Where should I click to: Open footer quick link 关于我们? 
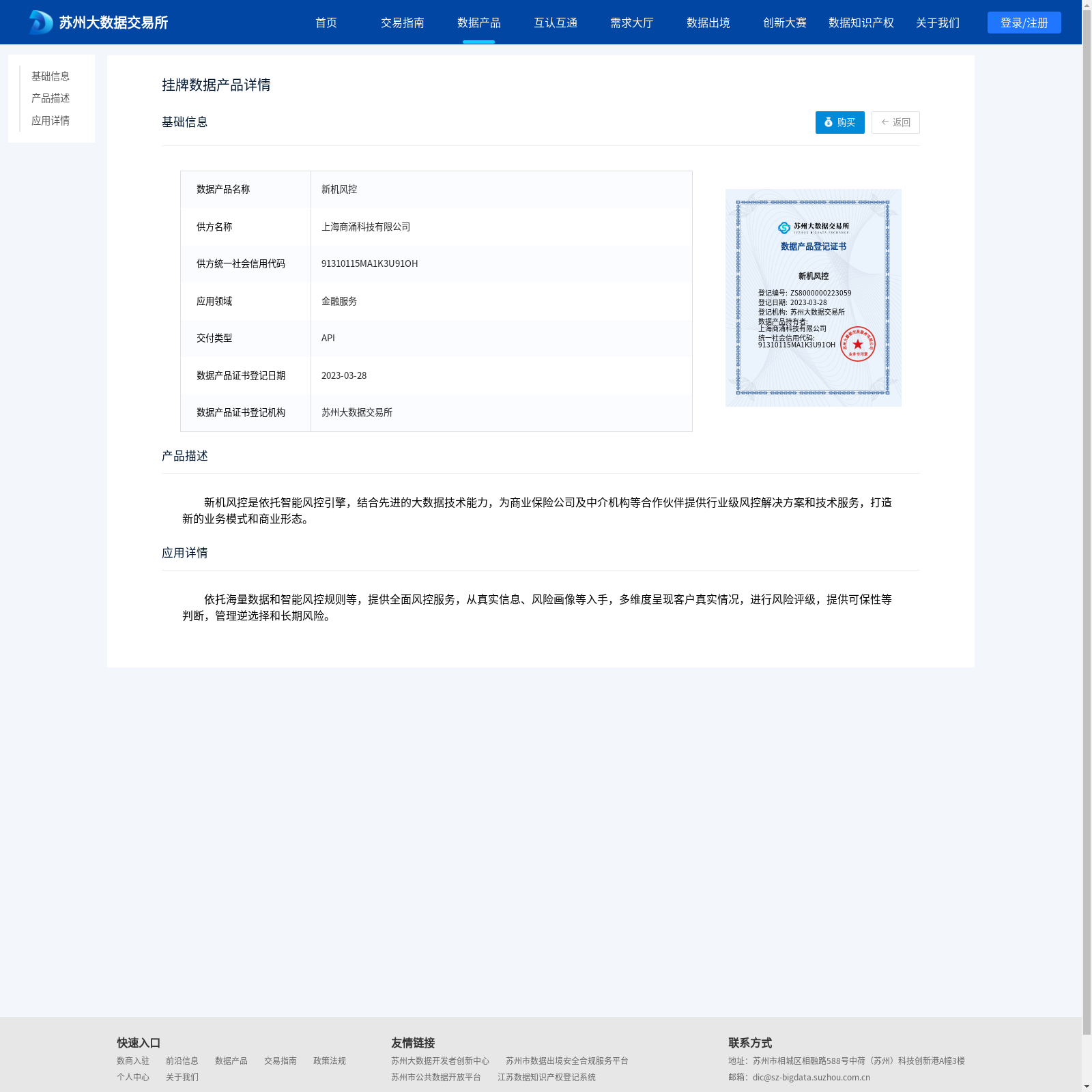(182, 1077)
